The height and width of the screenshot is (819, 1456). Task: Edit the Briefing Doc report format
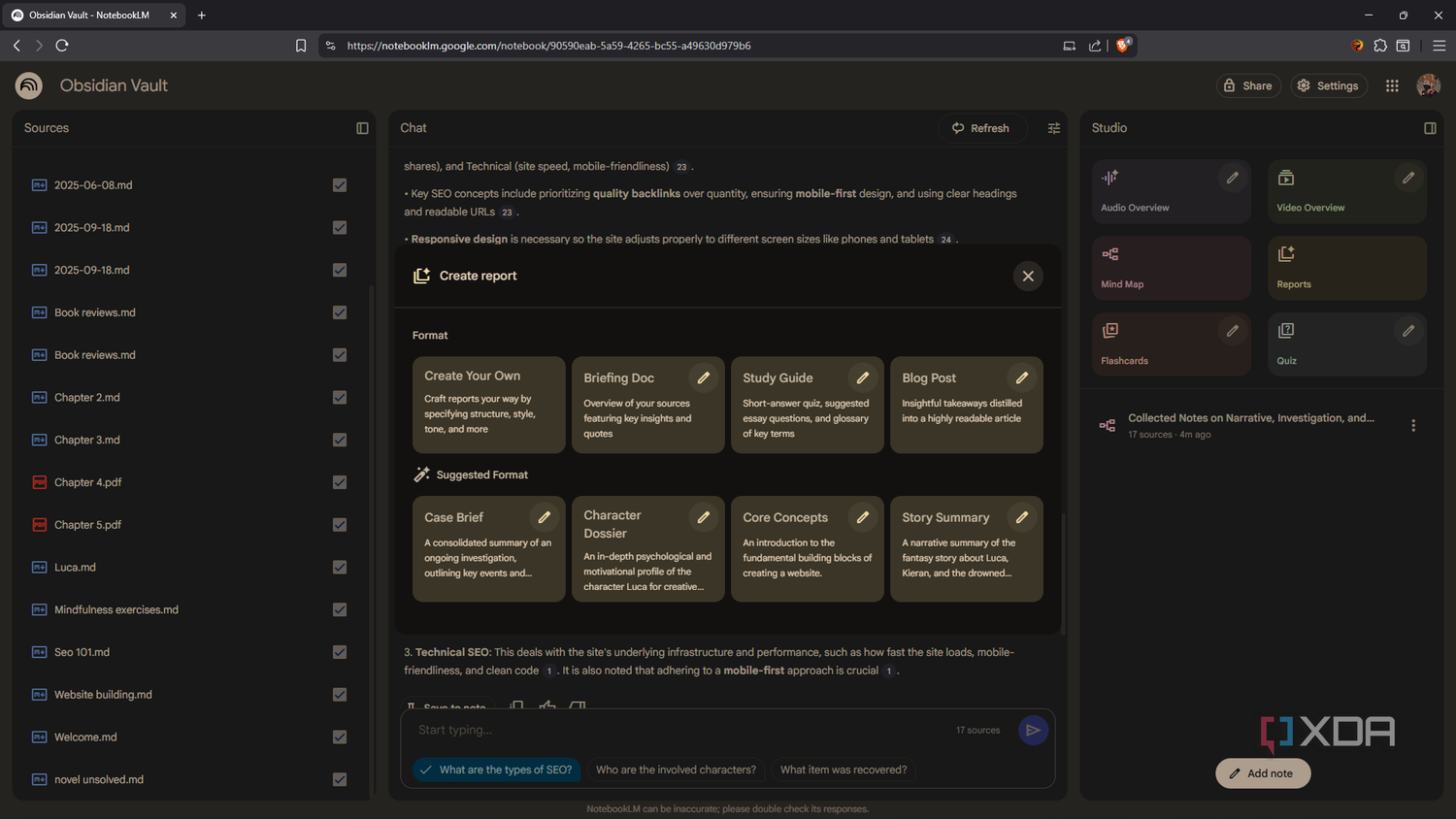[704, 377]
